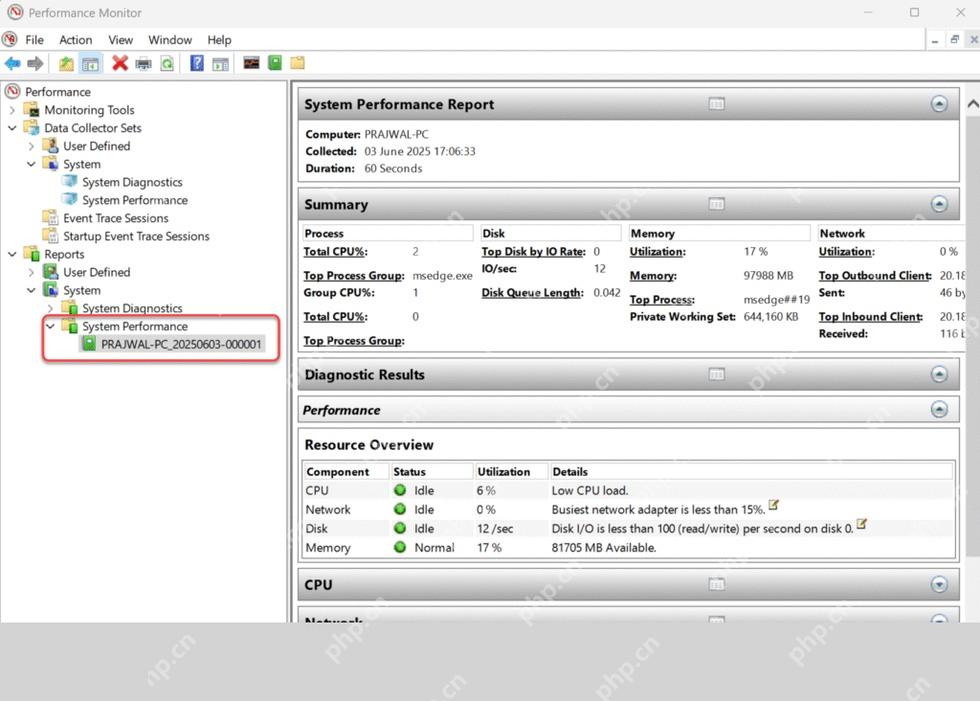Collapse the Reports tree node

[x=12, y=254]
